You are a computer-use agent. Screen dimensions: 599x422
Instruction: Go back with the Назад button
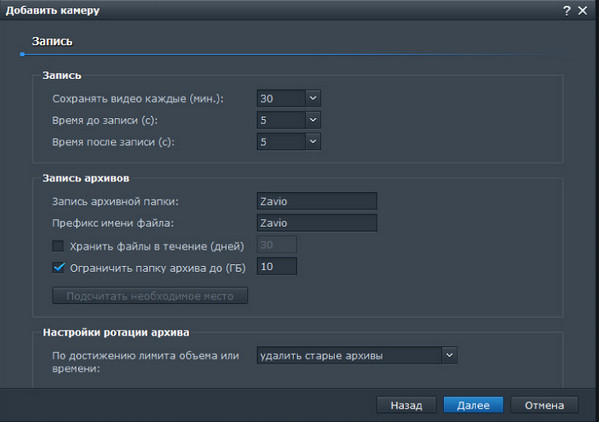pos(406,405)
